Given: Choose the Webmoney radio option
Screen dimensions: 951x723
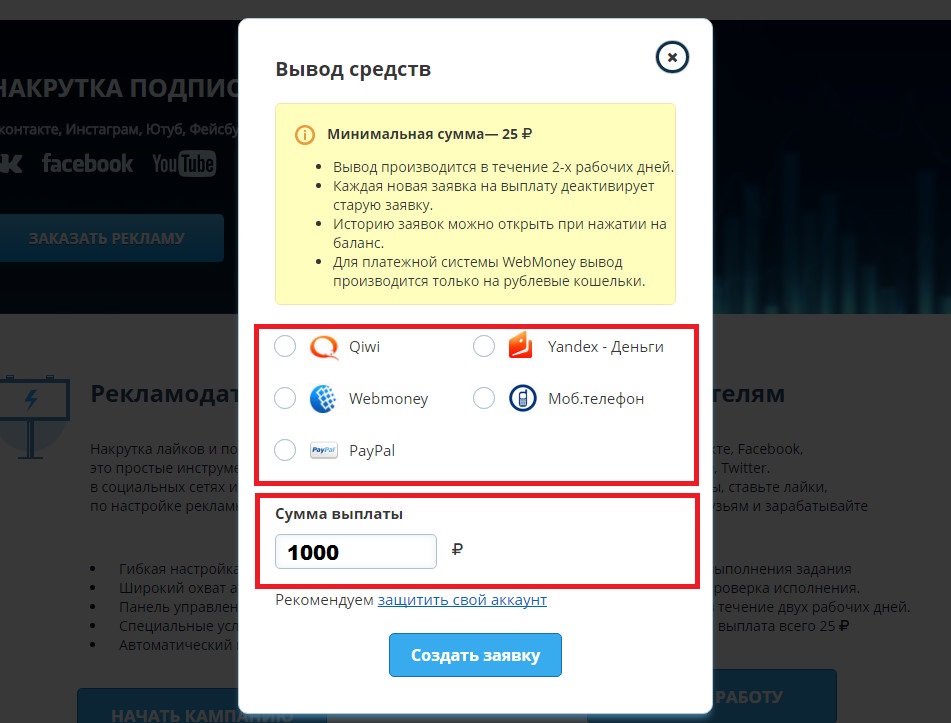Looking at the screenshot, I should point(285,398).
